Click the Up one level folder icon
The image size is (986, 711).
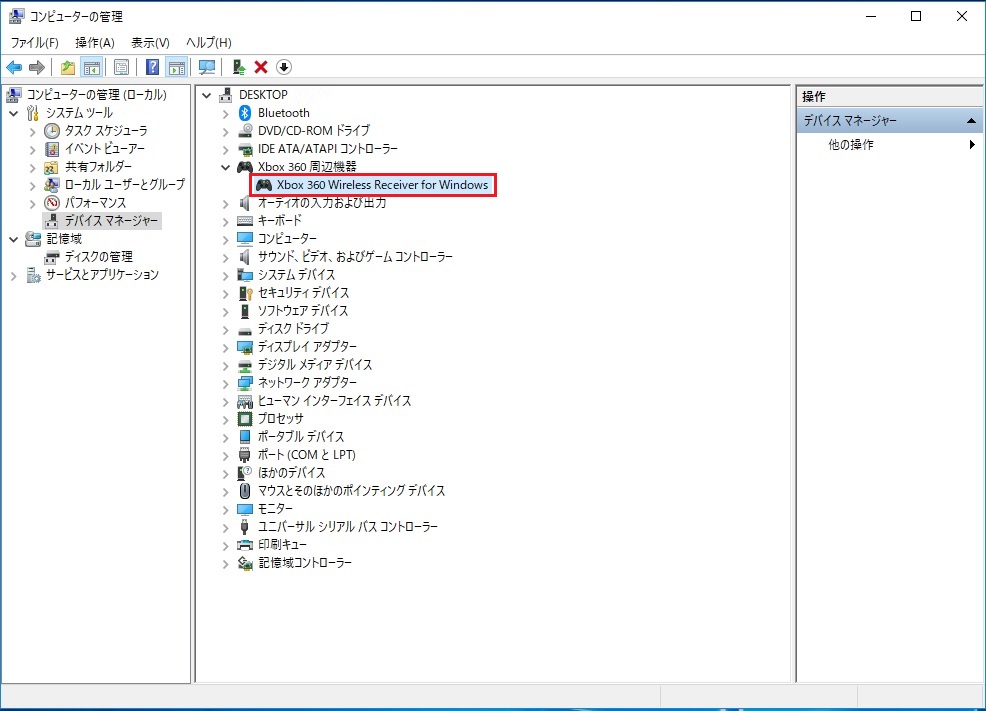click(68, 67)
